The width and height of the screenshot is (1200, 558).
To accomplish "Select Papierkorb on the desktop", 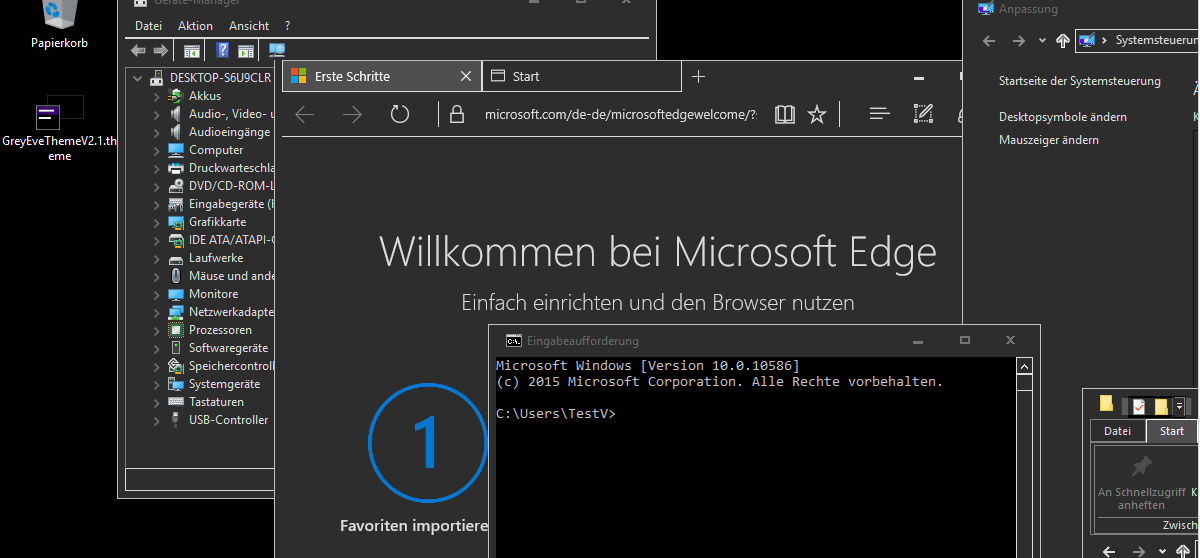I will click(60, 25).
